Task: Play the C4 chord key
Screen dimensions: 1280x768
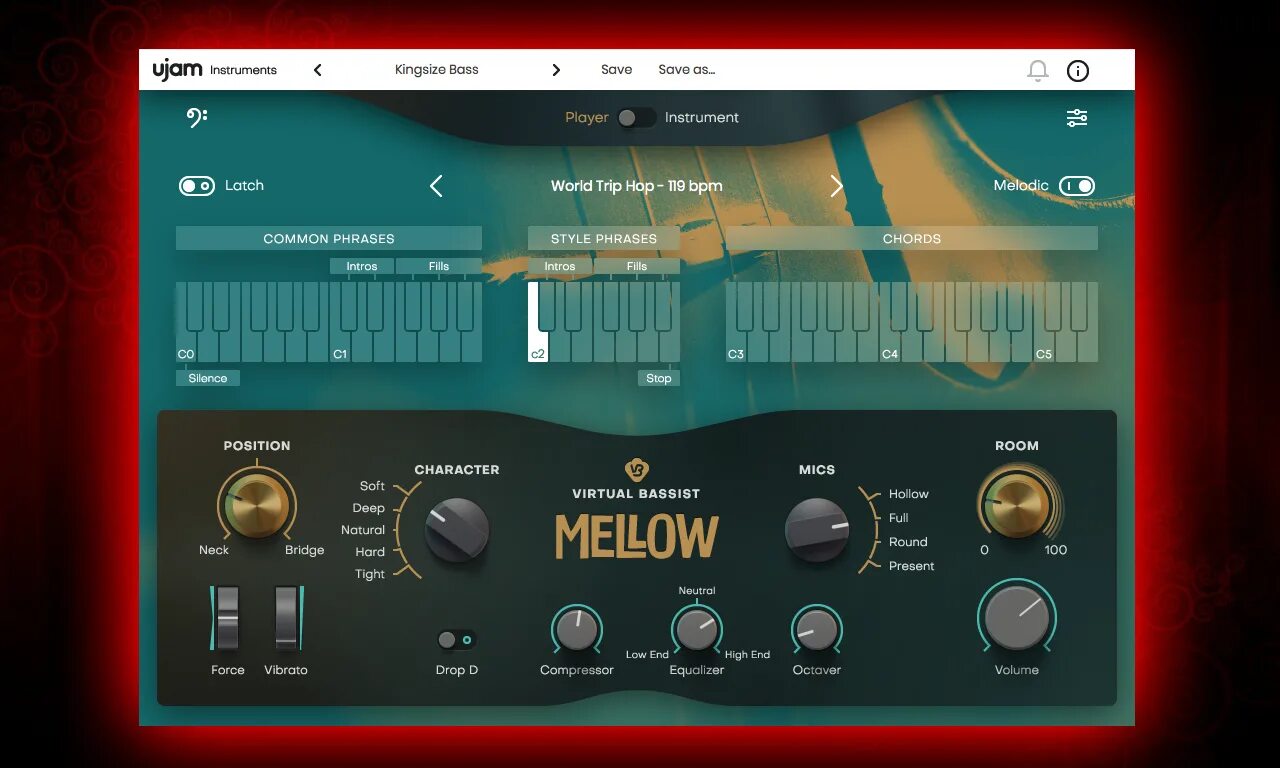Action: (x=890, y=347)
